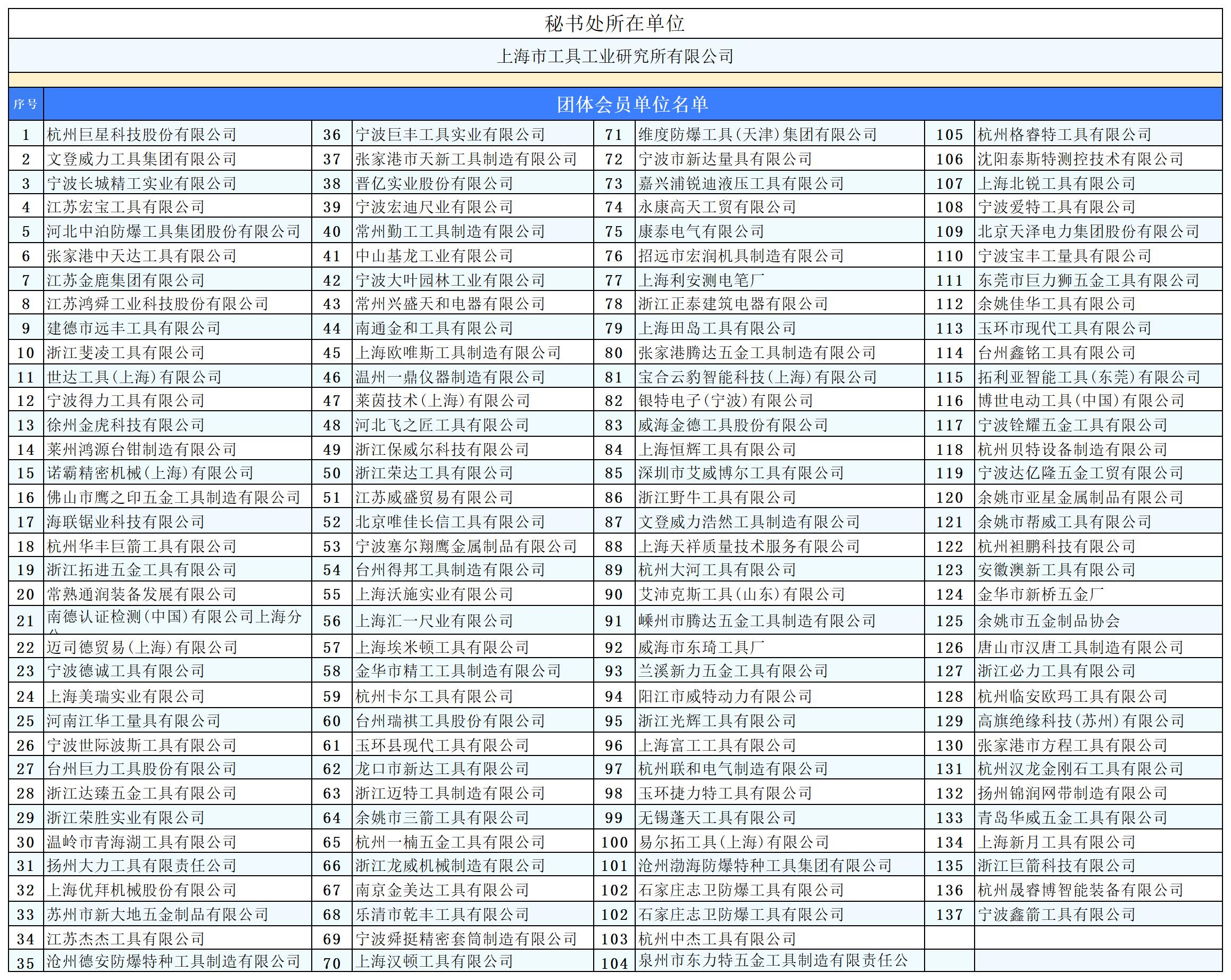Click 金华市新桥五金厂
Screen dimensions: 1231x980
(x=1041, y=594)
